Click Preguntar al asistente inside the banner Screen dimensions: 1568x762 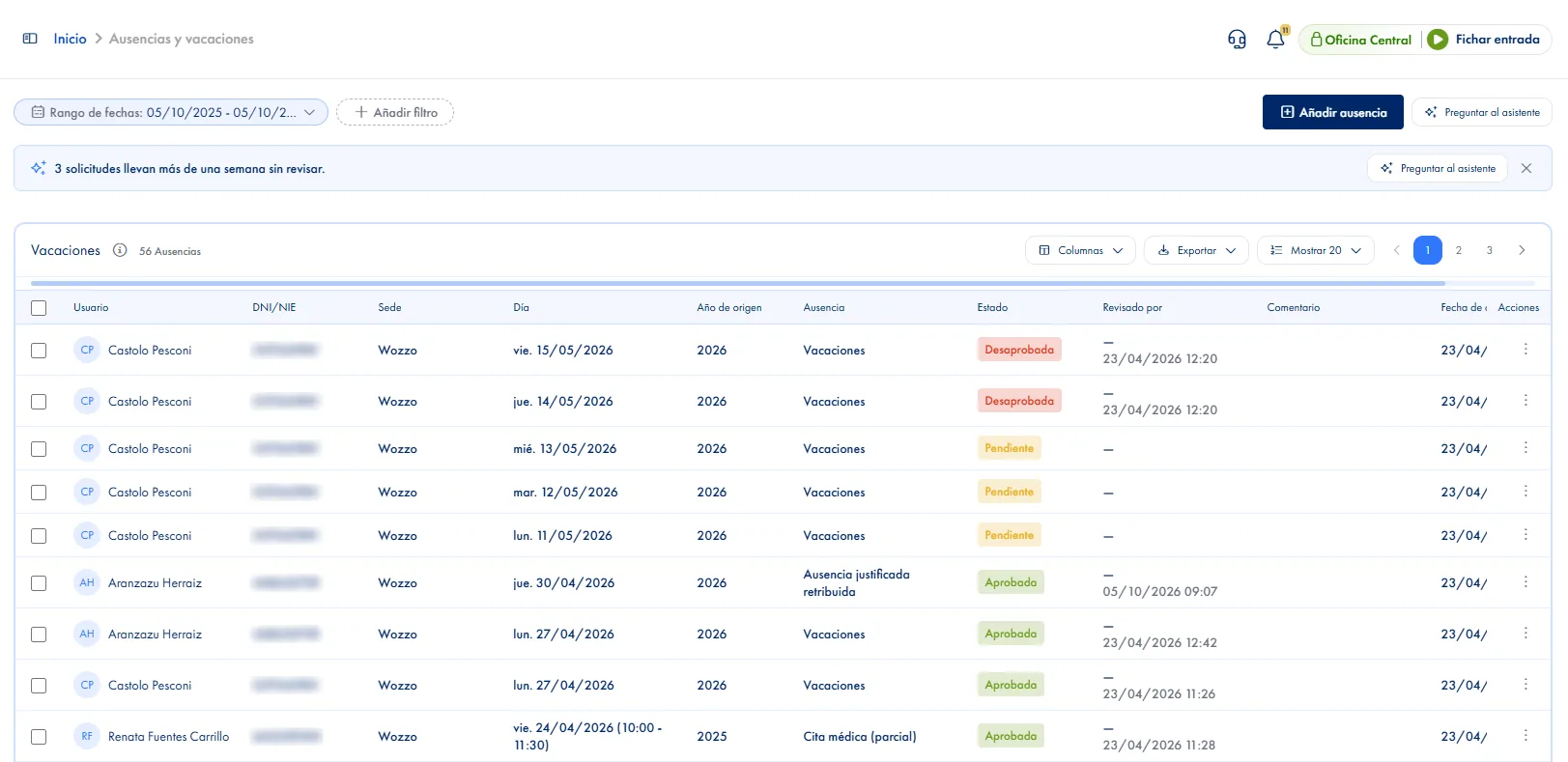click(x=1438, y=168)
